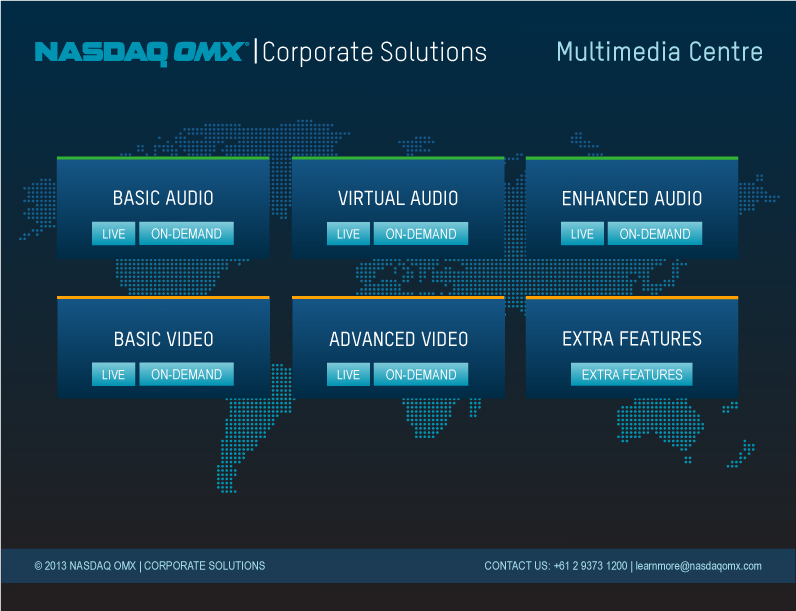Open Basic Audio ON-DEMAND demo
Viewport: 796px width, 611px height.
pyautogui.click(x=186, y=233)
